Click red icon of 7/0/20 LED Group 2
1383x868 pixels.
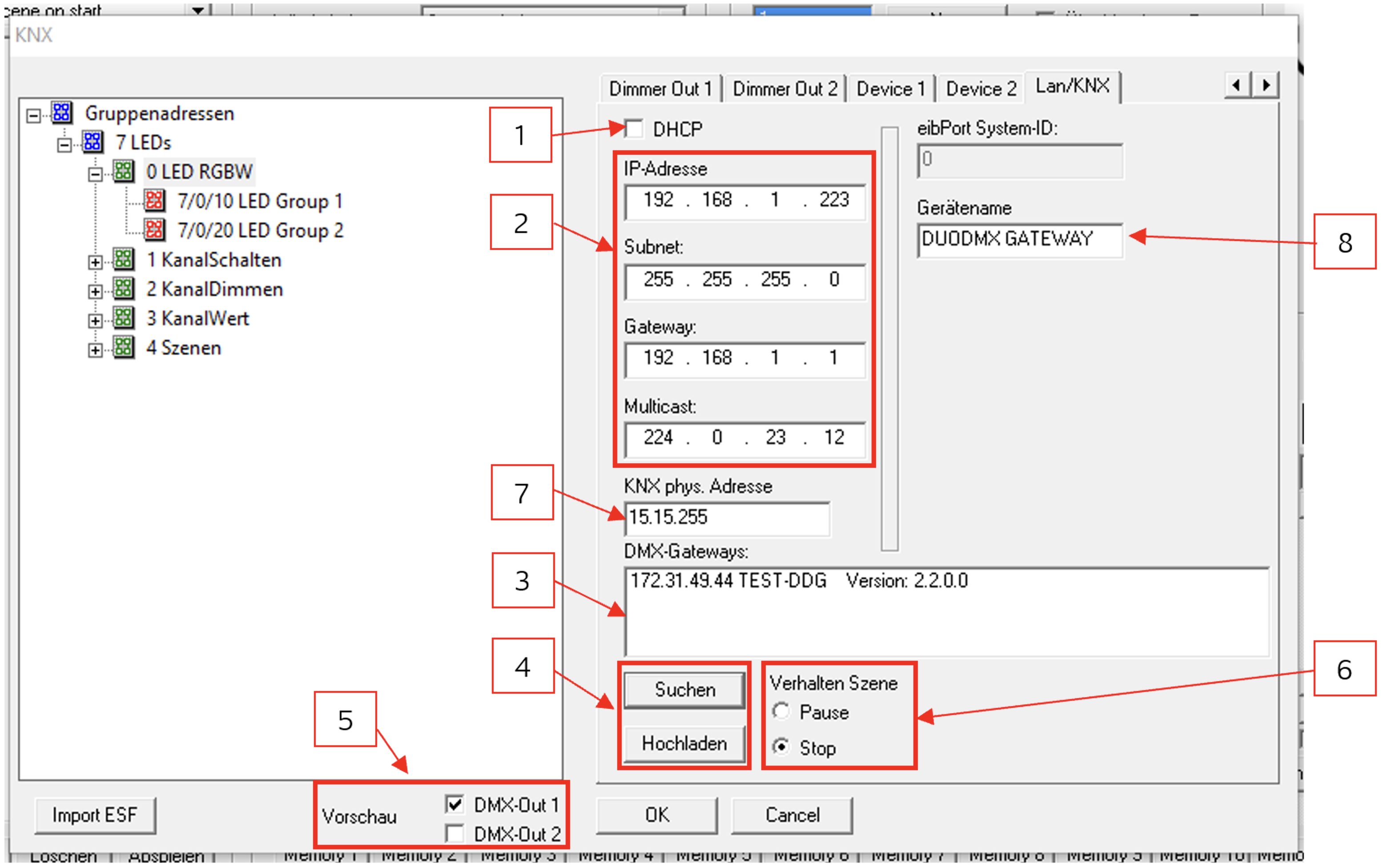coord(154,229)
